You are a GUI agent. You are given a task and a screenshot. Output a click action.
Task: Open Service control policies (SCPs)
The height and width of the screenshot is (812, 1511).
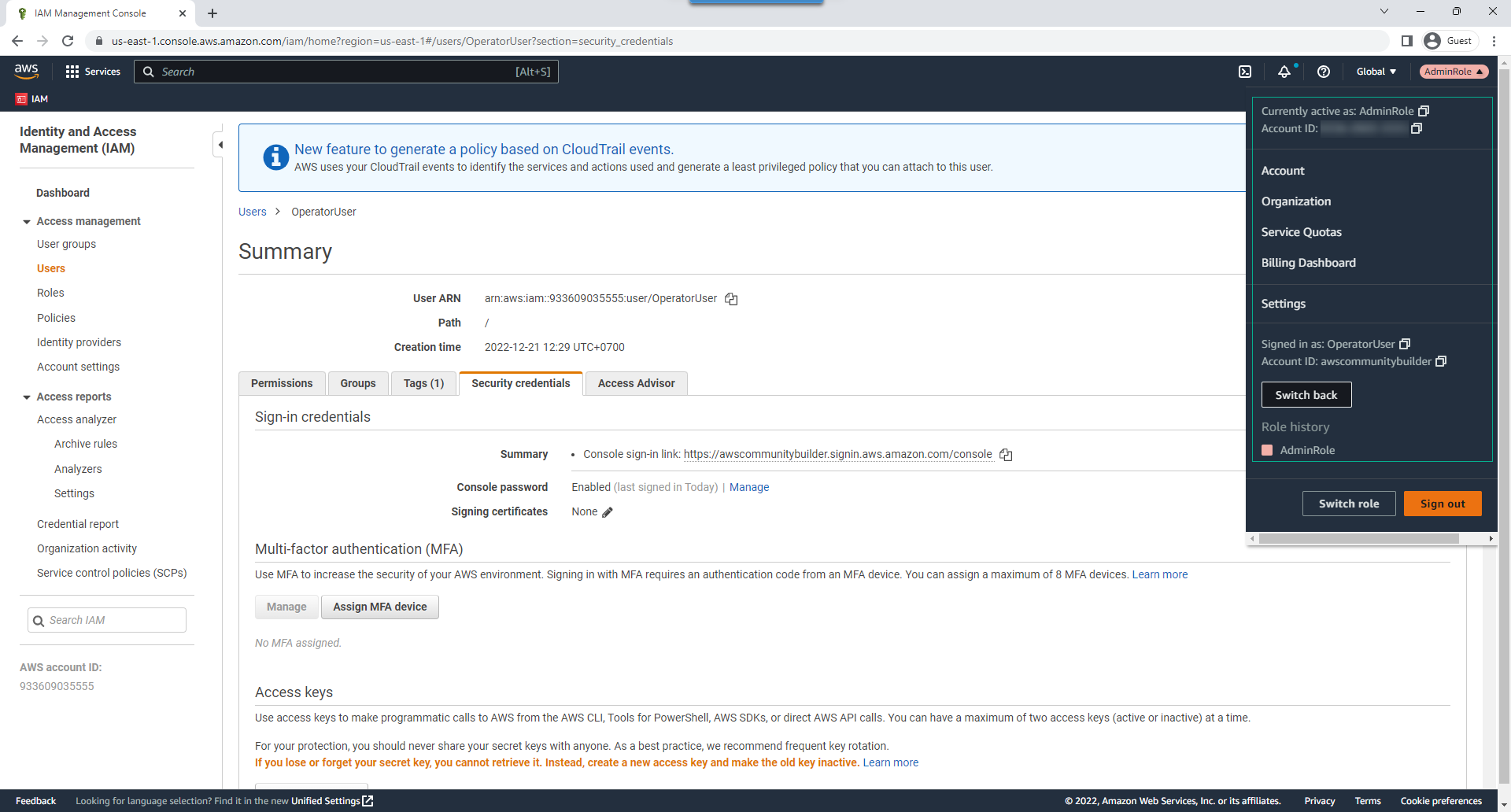point(112,573)
